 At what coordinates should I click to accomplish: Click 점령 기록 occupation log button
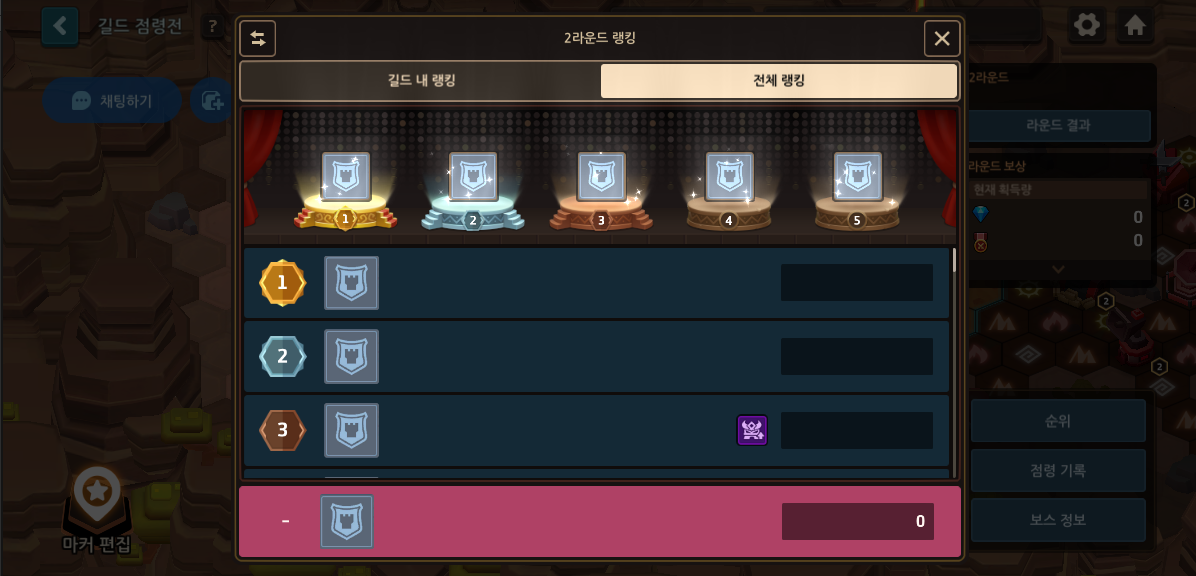point(1058,470)
